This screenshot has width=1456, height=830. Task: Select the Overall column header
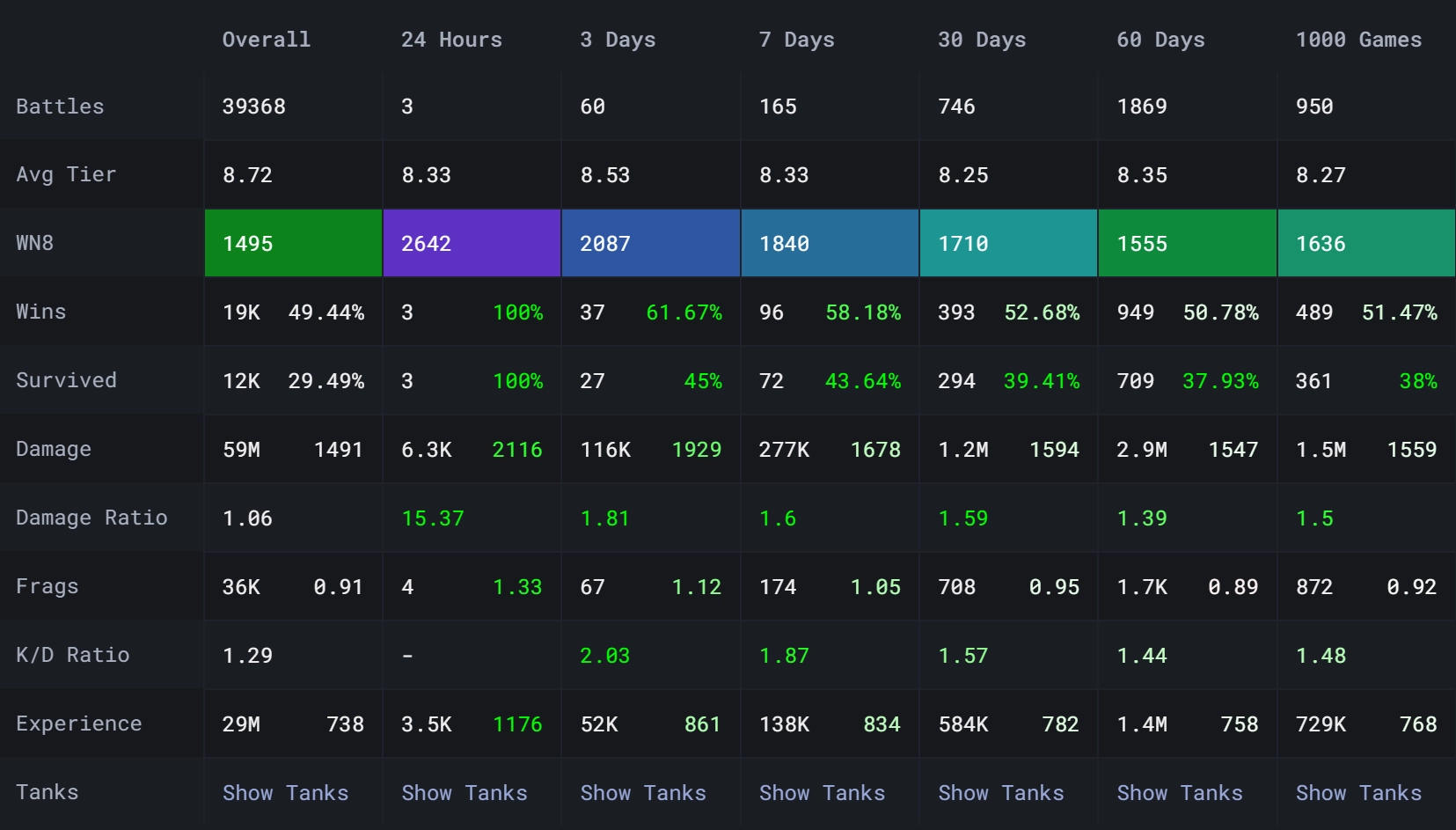(267, 40)
